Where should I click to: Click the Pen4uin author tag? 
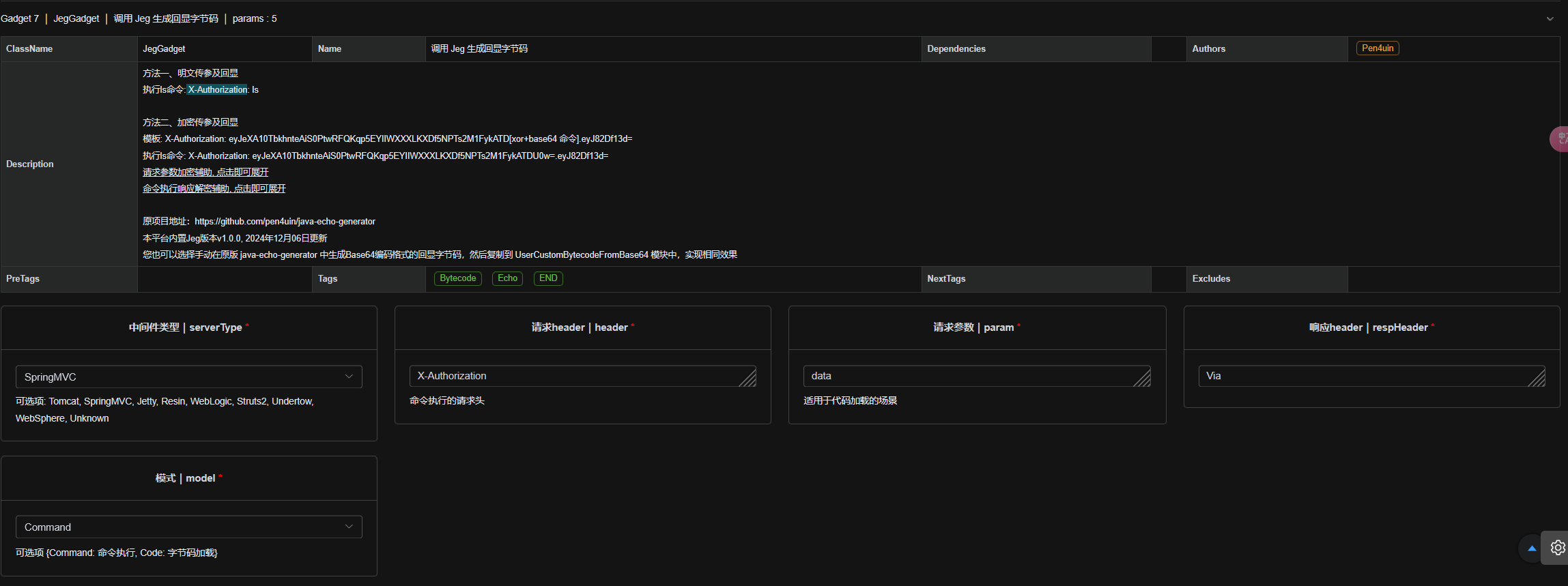1378,48
